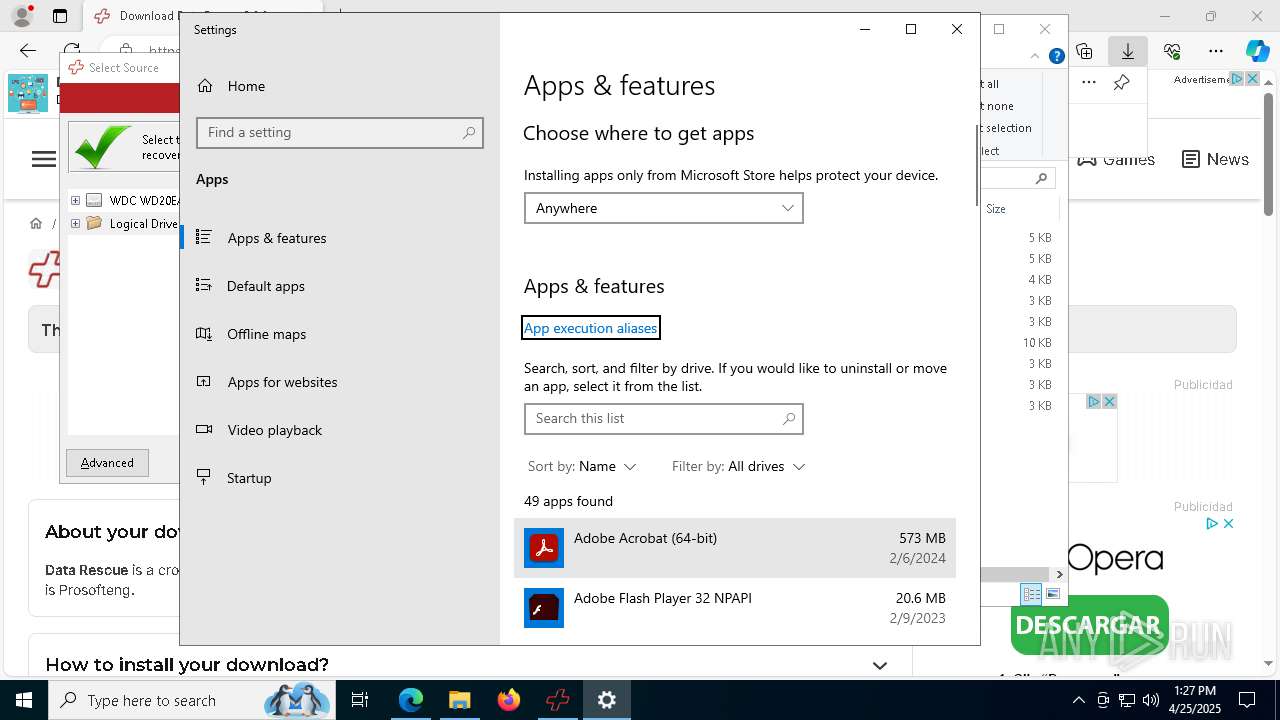
Task: Open Task View from taskbar
Action: pyautogui.click(x=360, y=700)
